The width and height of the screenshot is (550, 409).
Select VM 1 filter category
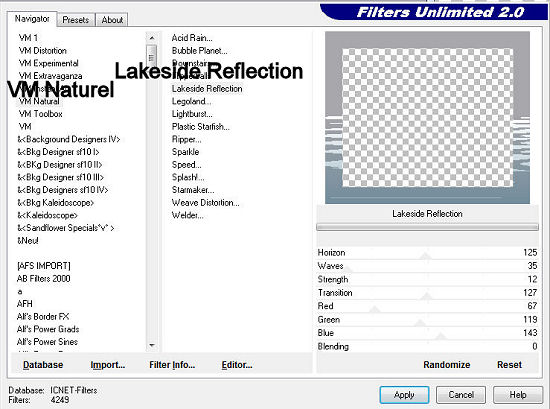pyautogui.click(x=28, y=38)
